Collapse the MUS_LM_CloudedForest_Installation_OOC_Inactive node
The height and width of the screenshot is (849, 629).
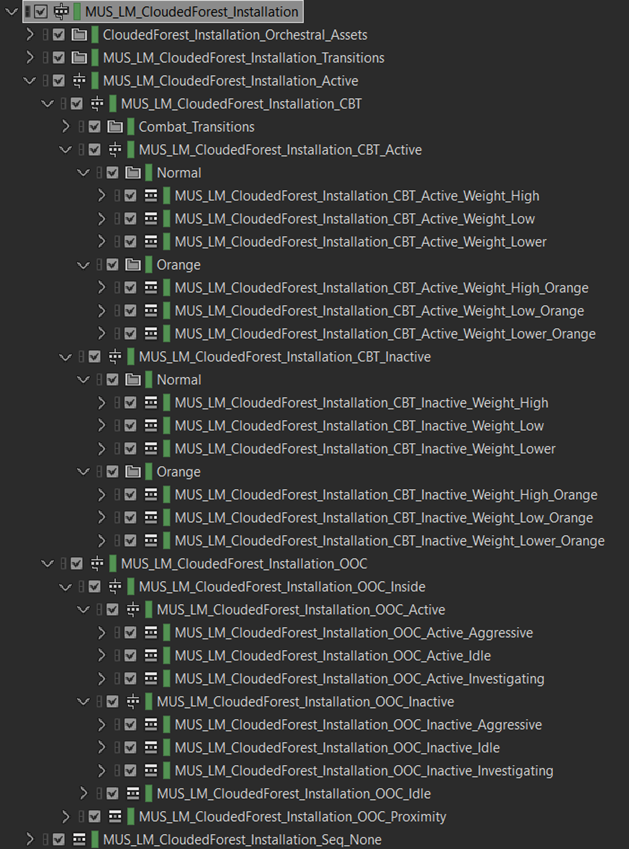coord(84,702)
